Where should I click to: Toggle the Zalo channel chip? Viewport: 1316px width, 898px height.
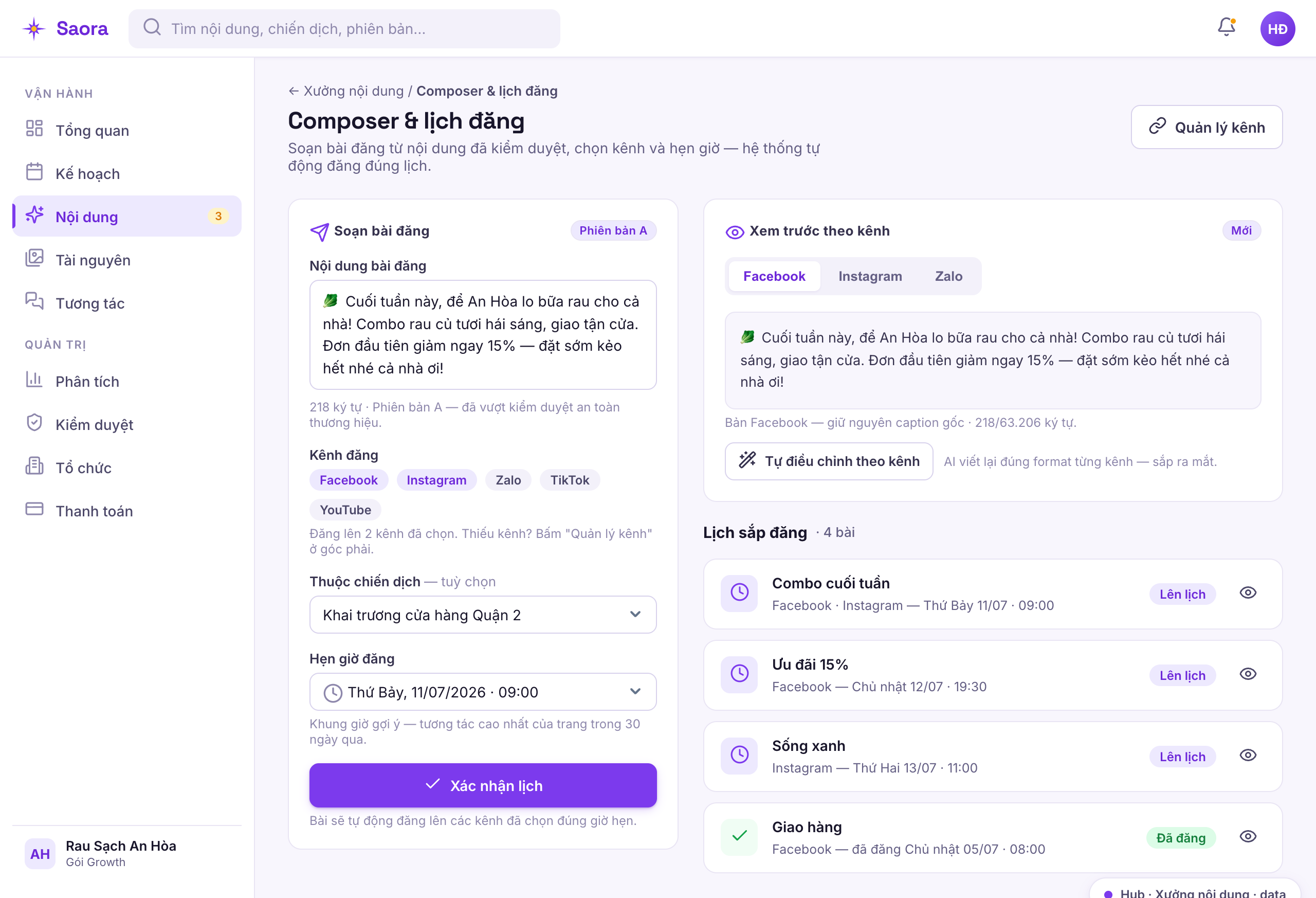click(508, 480)
